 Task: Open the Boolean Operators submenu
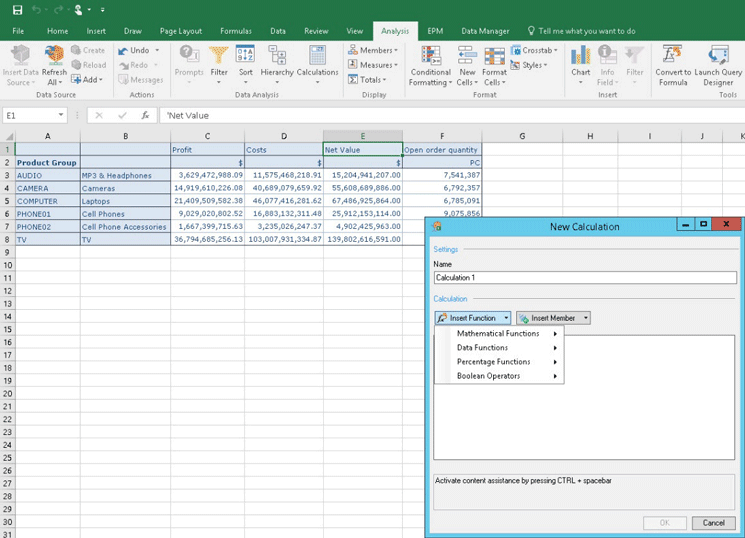[499, 376]
